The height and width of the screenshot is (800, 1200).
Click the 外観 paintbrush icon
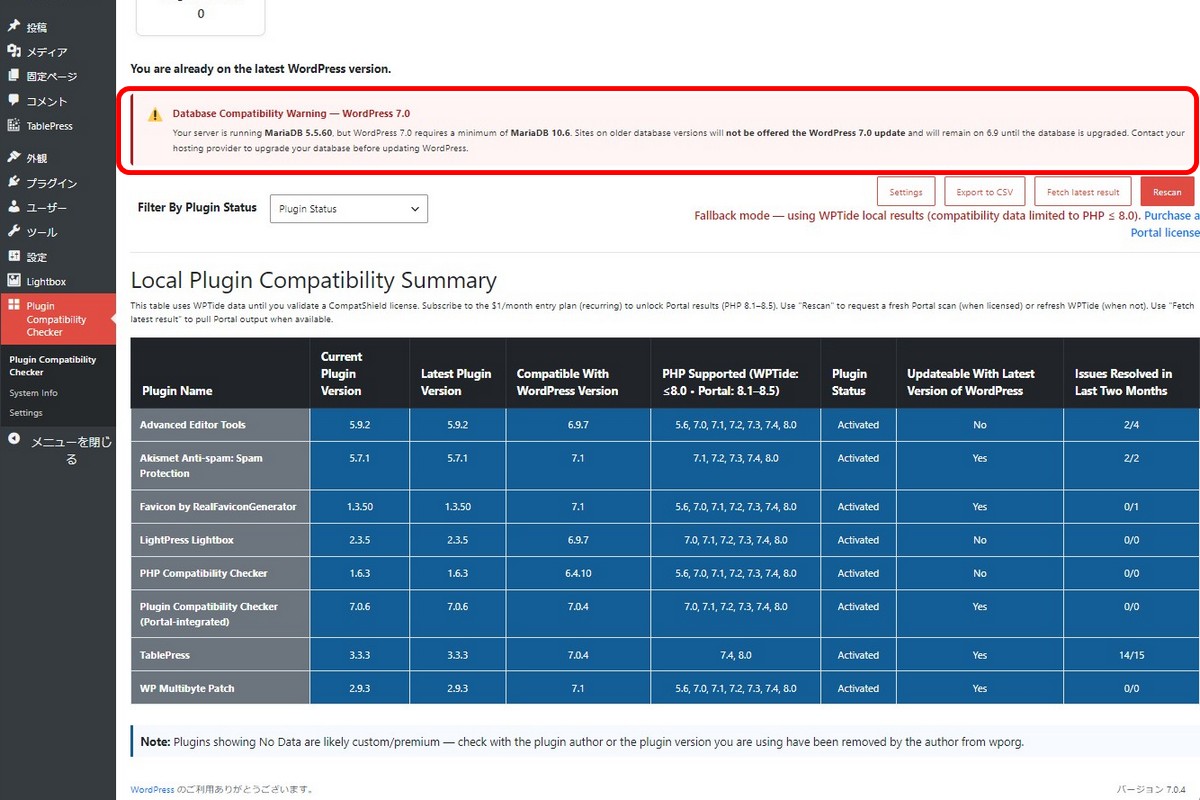(14, 157)
